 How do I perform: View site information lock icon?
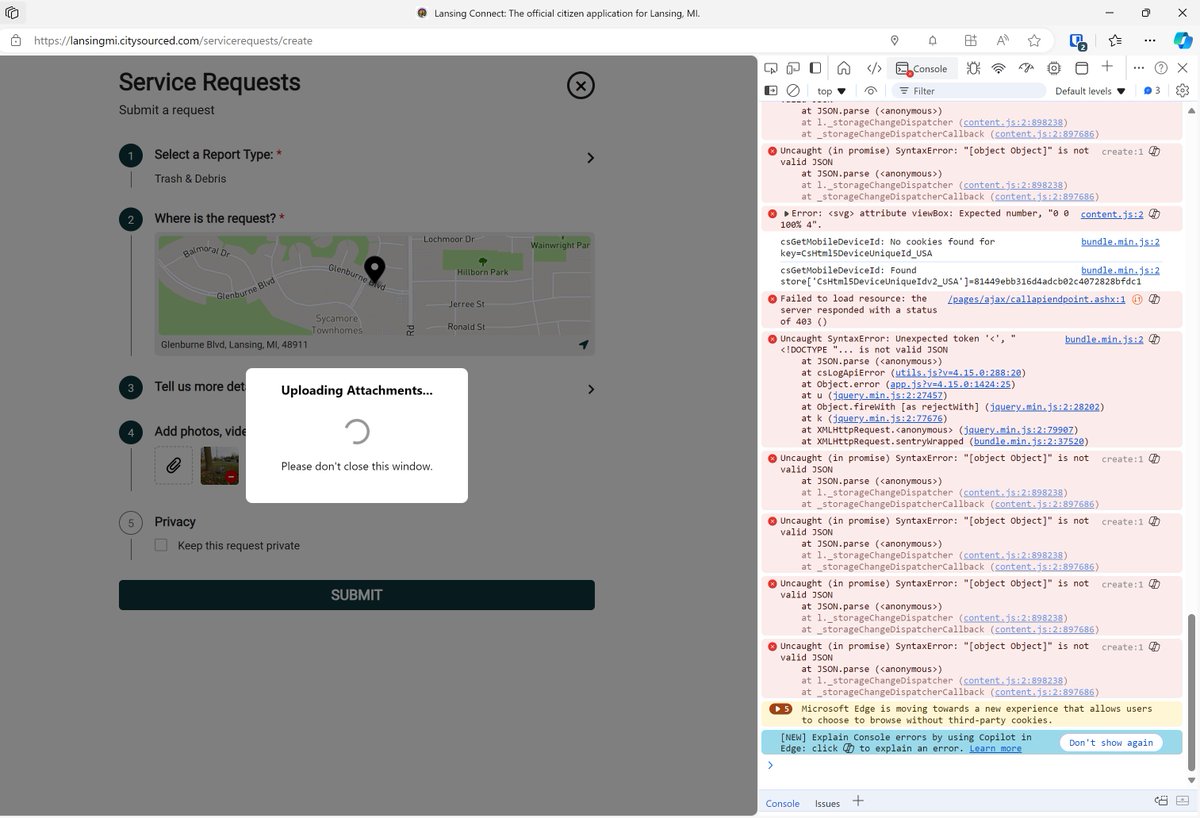point(16,41)
